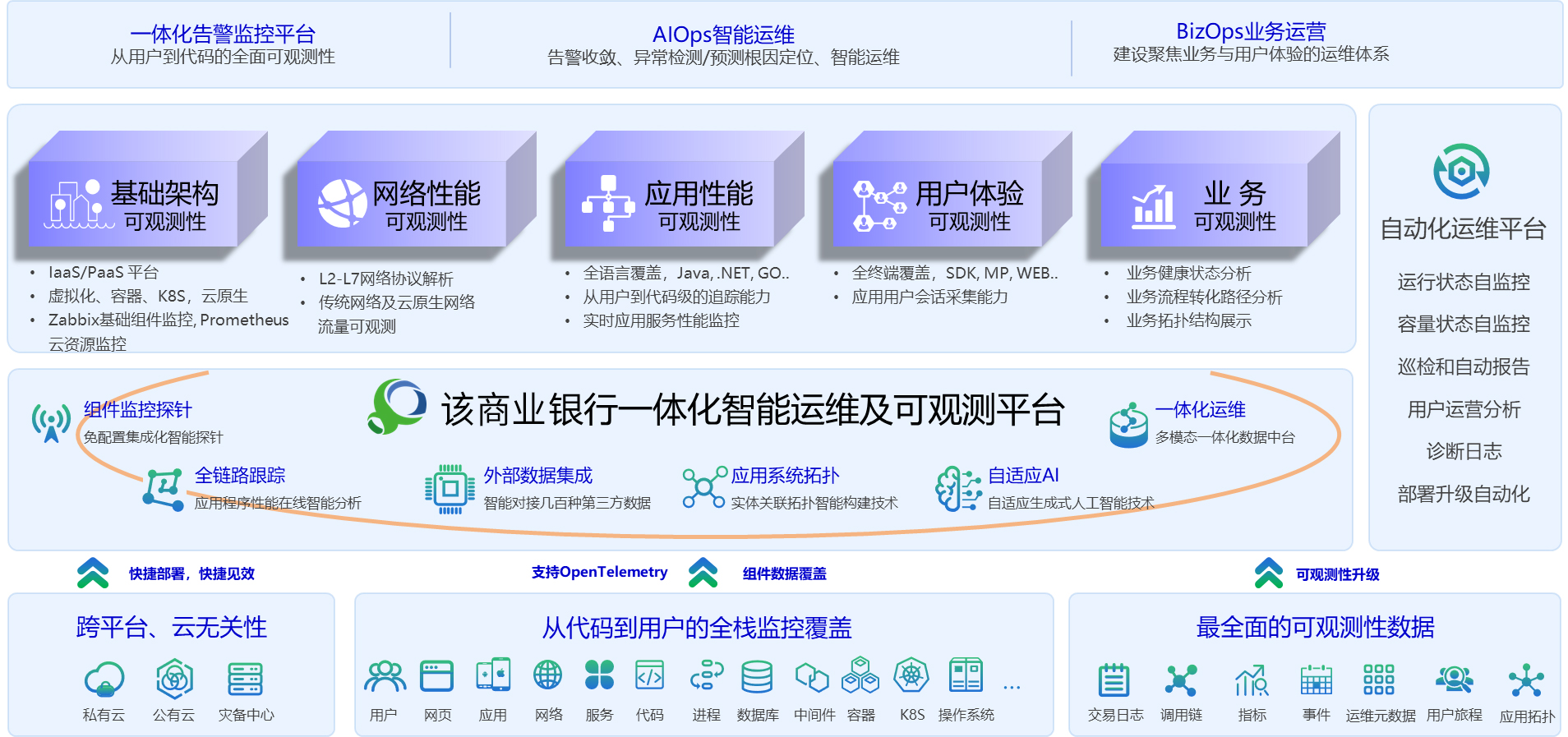Select the 调用链 call chain icon
Image resolution: width=1568 pixels, height=737 pixels.
click(x=1181, y=680)
